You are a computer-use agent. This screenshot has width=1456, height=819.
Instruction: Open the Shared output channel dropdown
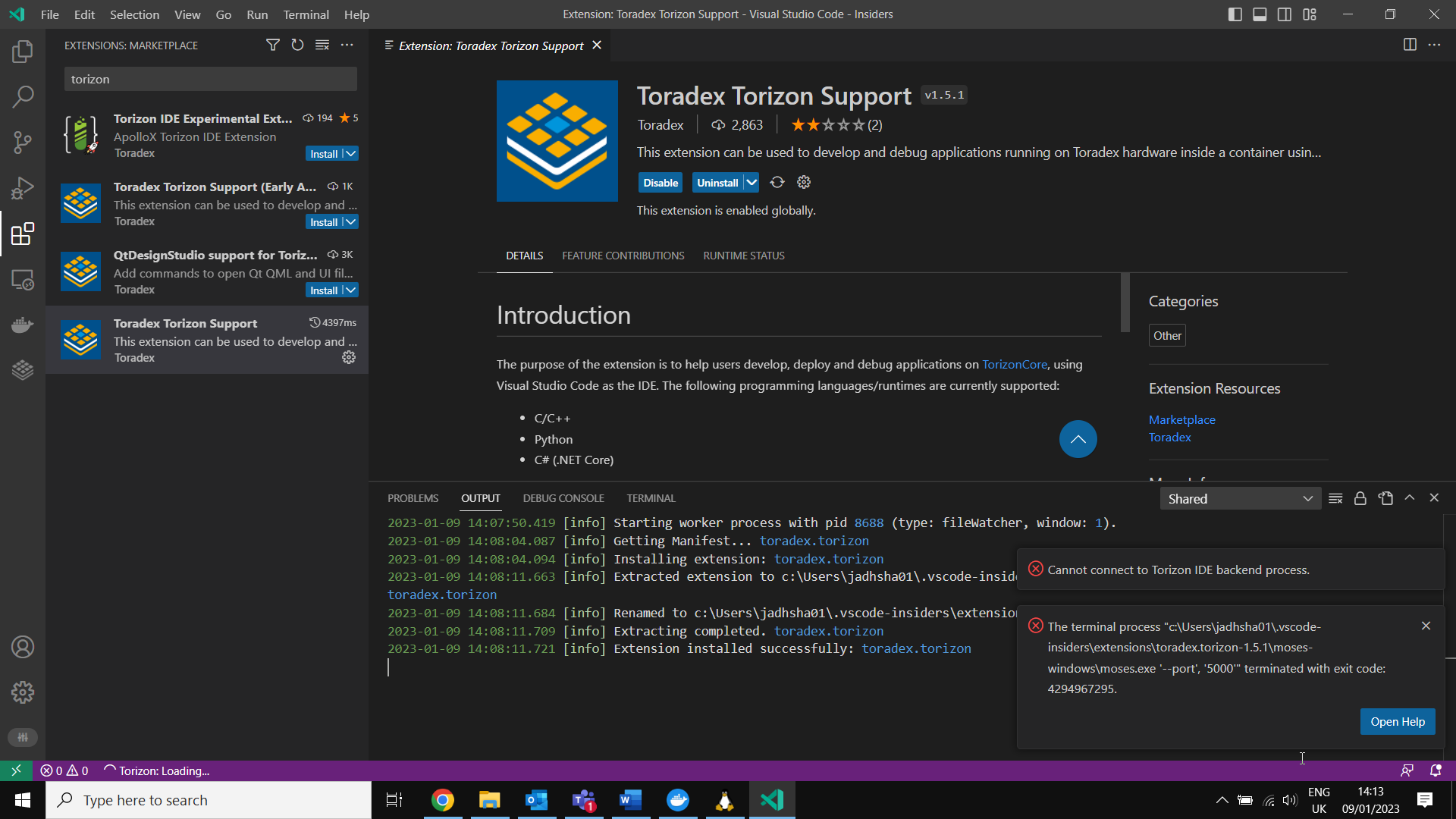click(x=1241, y=499)
